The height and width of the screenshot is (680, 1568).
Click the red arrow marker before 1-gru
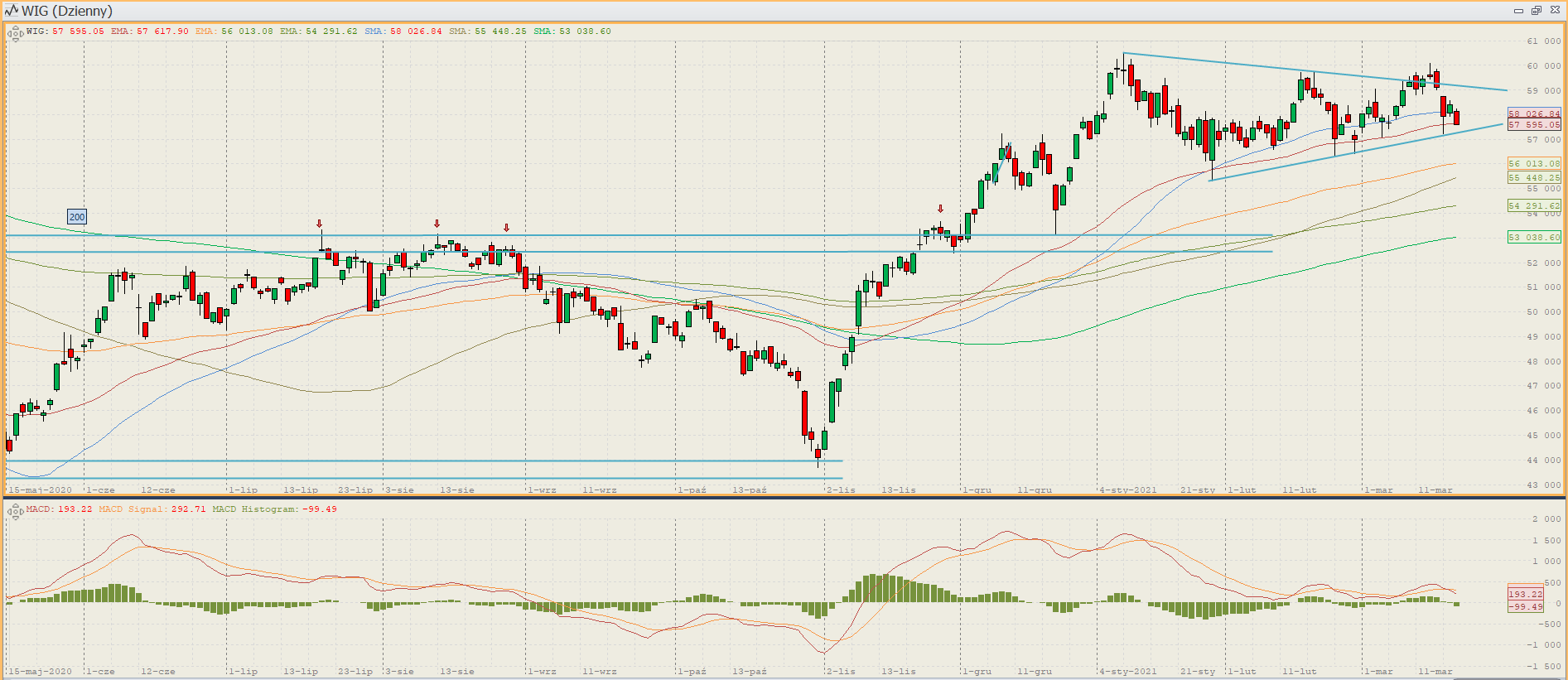tap(940, 210)
